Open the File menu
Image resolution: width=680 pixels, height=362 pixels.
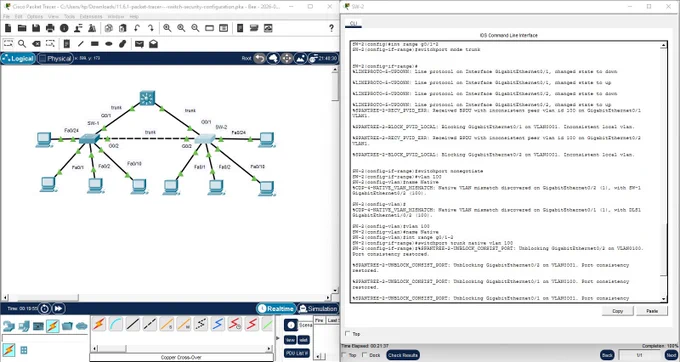[x=6, y=16]
